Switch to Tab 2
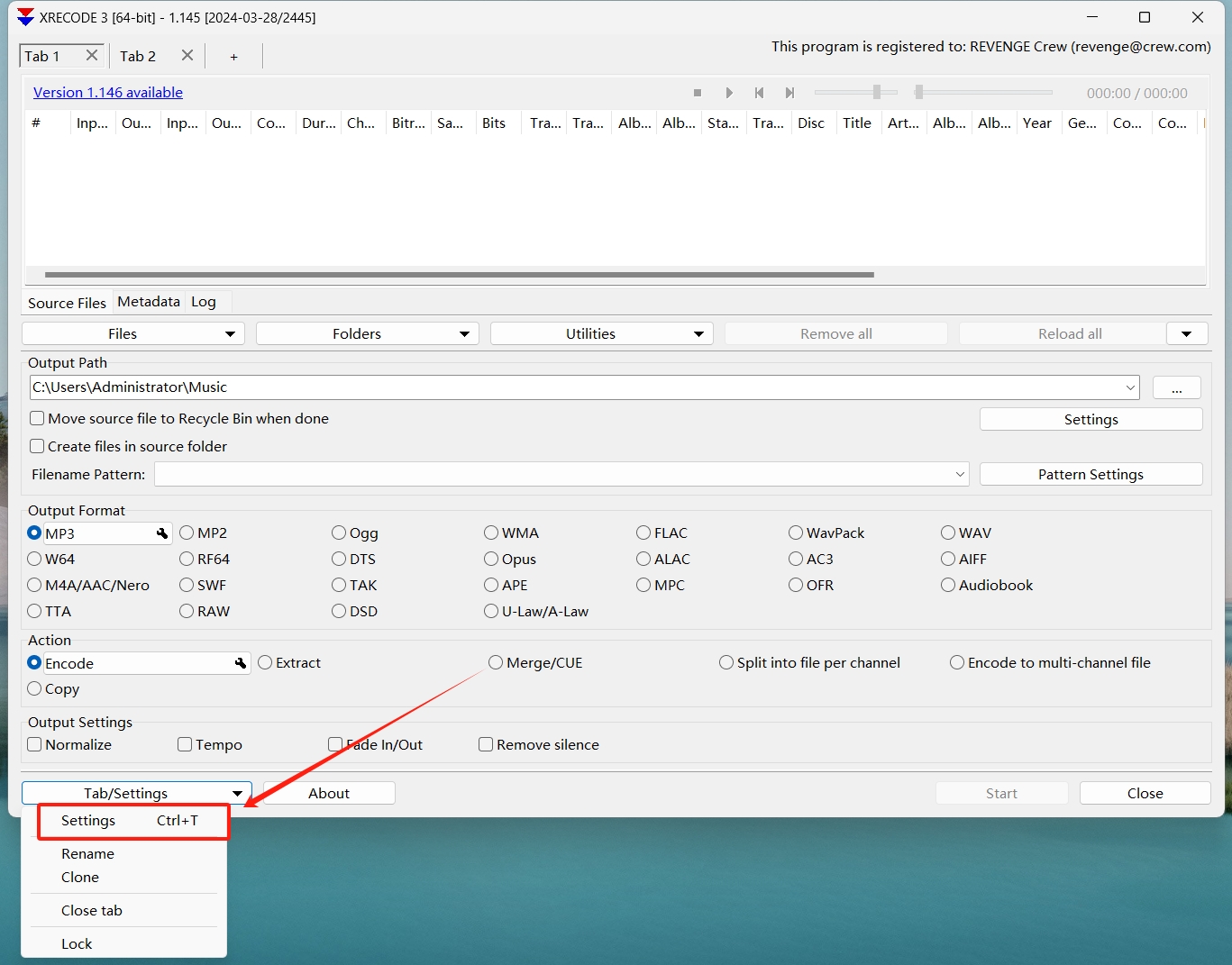The width and height of the screenshot is (1232, 965). [x=138, y=56]
